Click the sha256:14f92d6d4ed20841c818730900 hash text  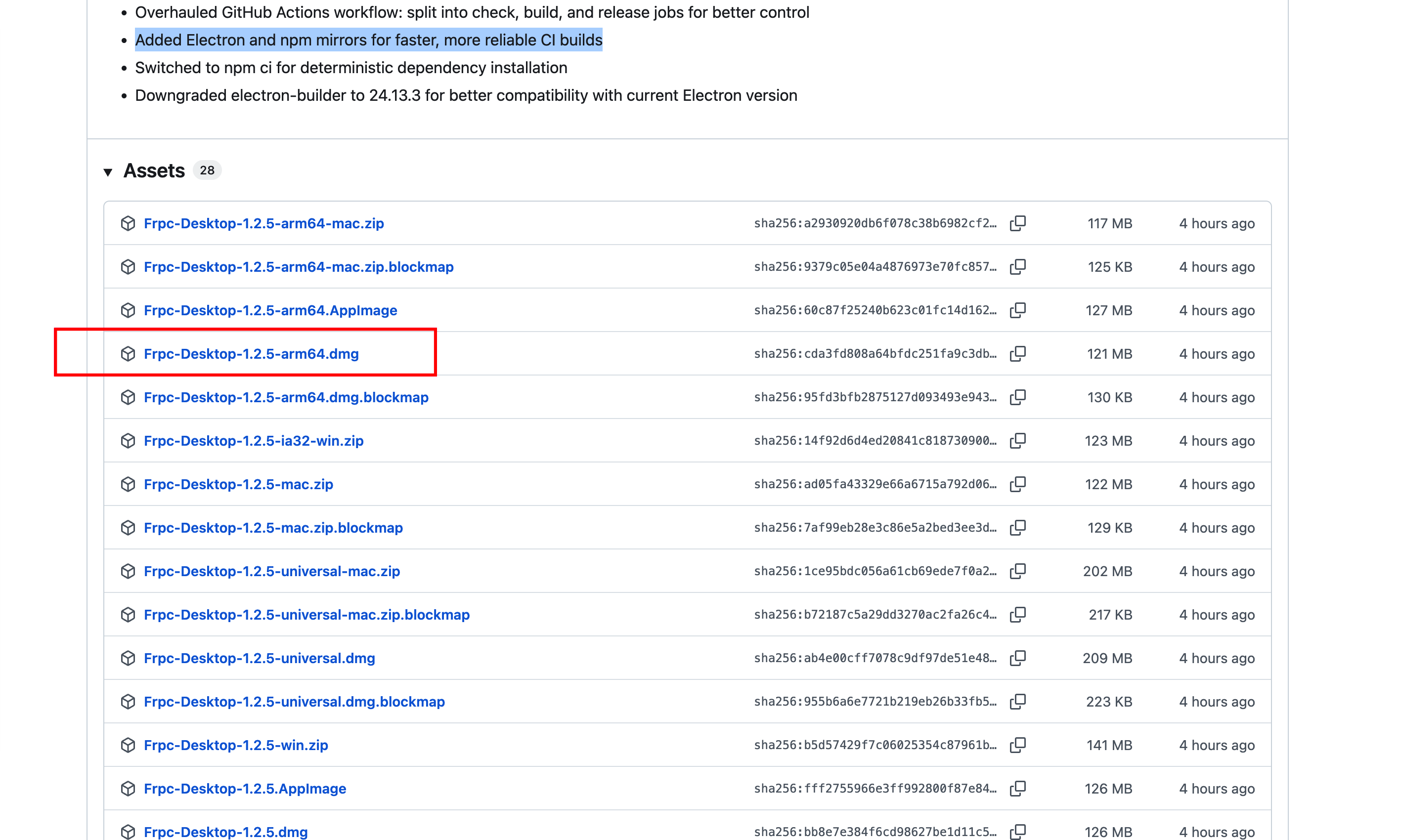tap(875, 441)
